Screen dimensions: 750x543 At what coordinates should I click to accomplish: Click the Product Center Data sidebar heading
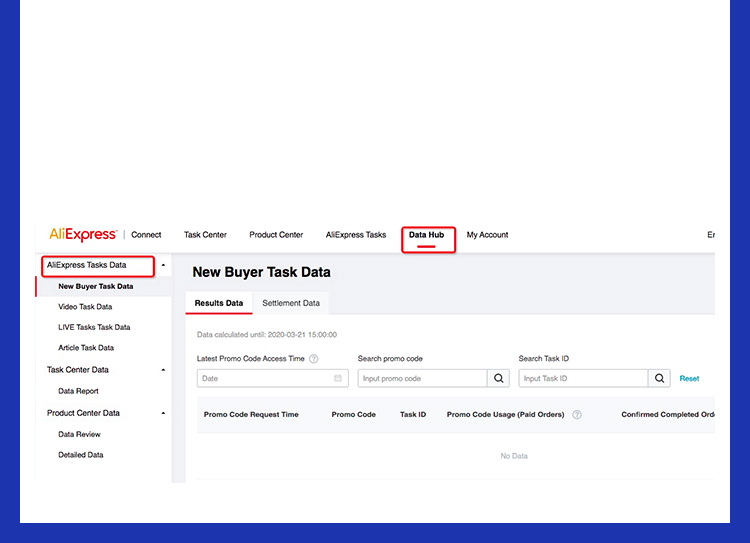(83, 413)
